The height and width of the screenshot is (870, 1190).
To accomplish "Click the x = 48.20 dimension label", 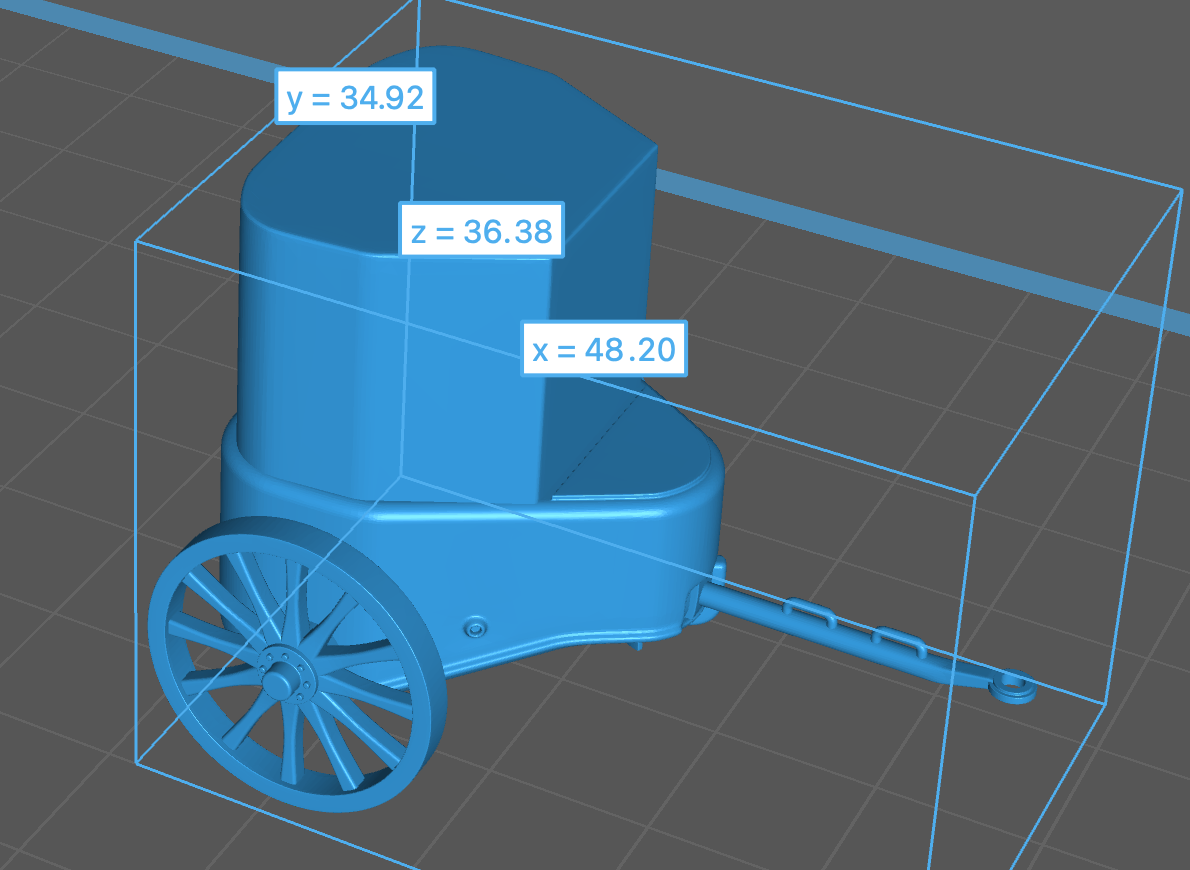I will tap(604, 349).
